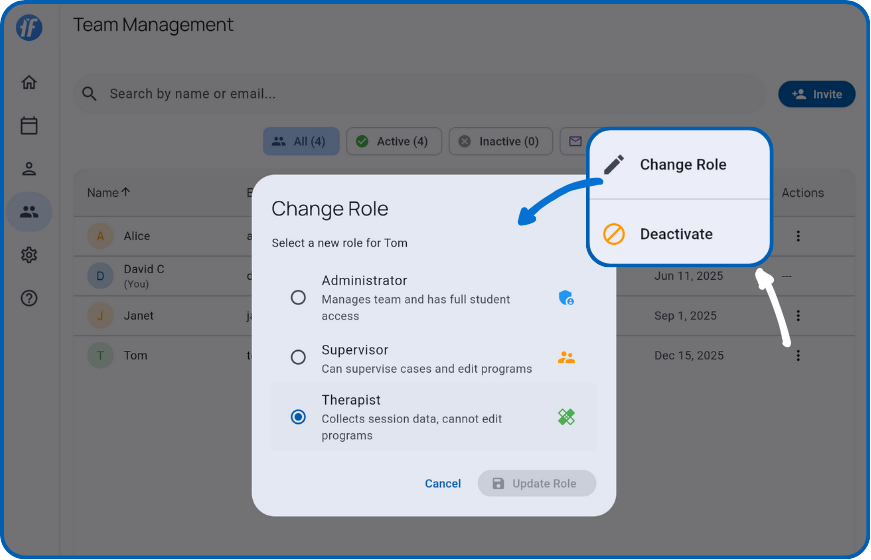Click the name Tom in the table
This screenshot has width=871, height=560.
tap(136, 356)
